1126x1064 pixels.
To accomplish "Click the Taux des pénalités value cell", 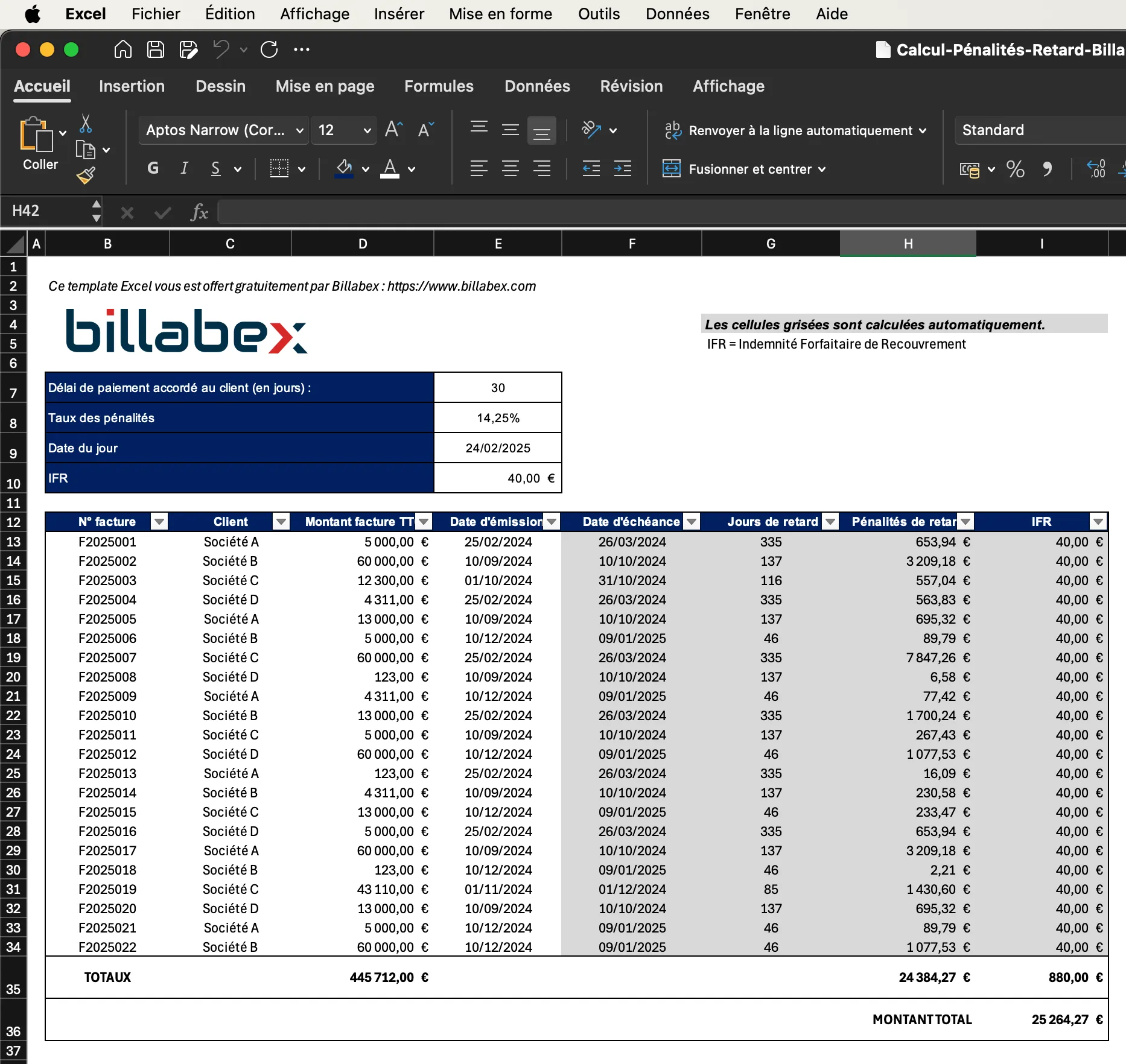I will point(498,418).
